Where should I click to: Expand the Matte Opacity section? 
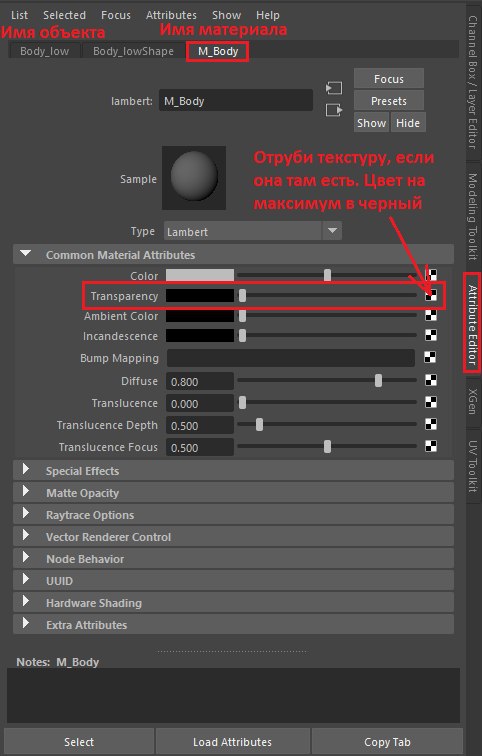click(26, 492)
